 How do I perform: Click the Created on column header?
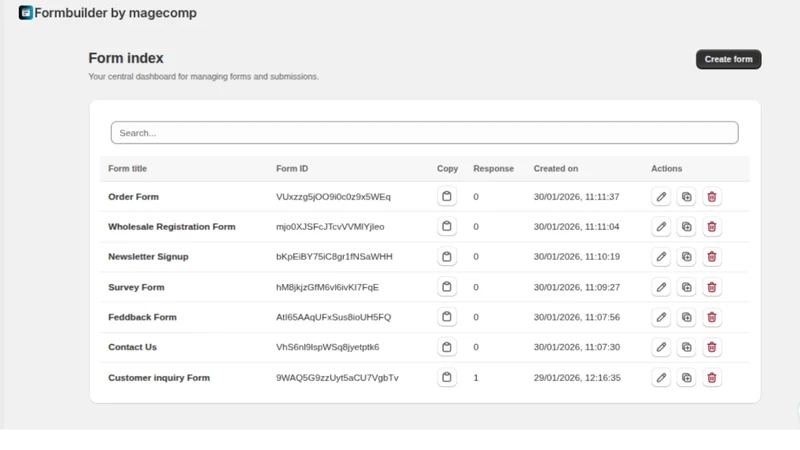click(x=556, y=168)
